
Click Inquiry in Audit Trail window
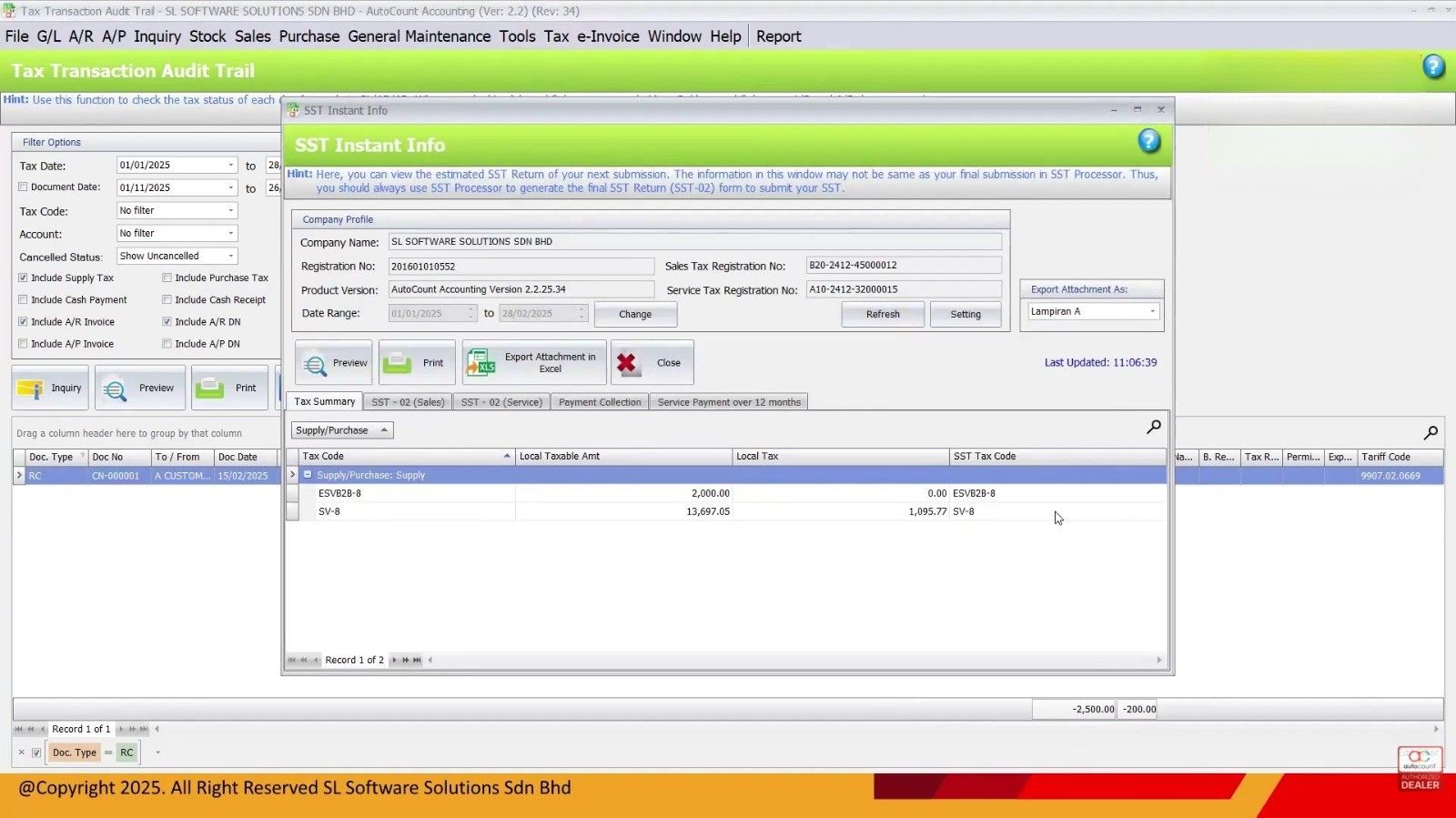50,388
